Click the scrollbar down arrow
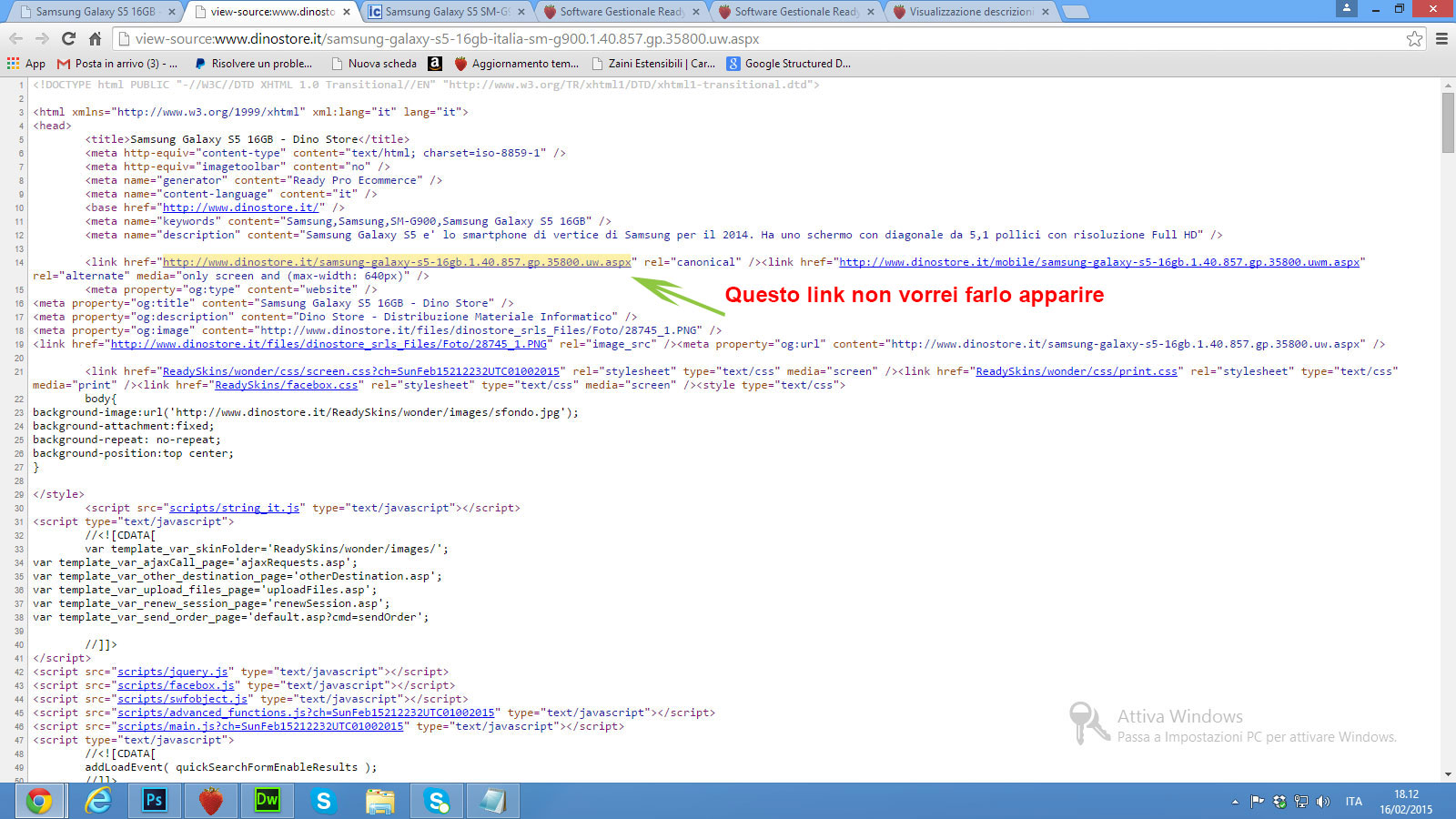Image resolution: width=1456 pixels, height=819 pixels. tap(1448, 774)
